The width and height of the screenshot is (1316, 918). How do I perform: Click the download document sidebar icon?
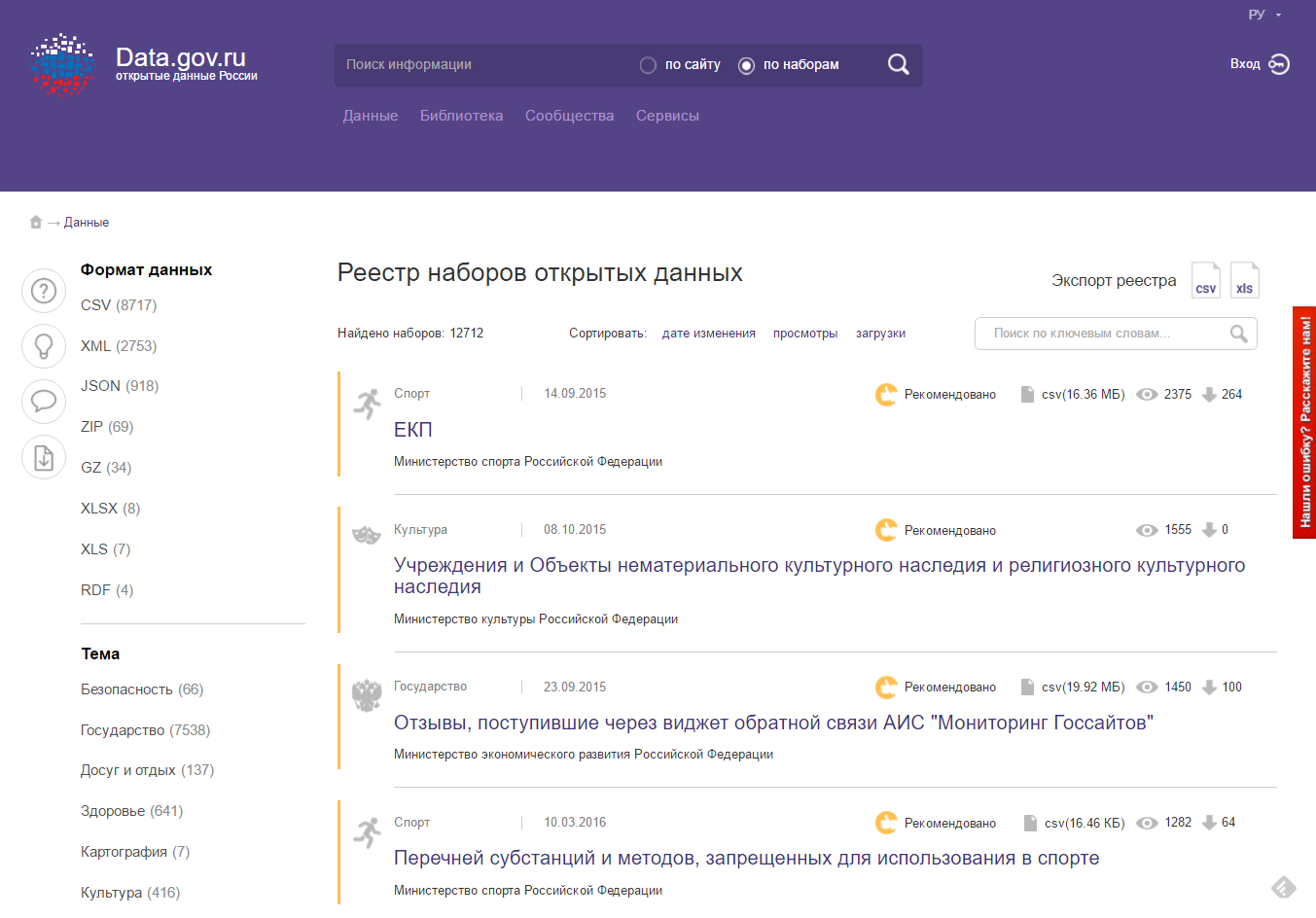click(44, 457)
